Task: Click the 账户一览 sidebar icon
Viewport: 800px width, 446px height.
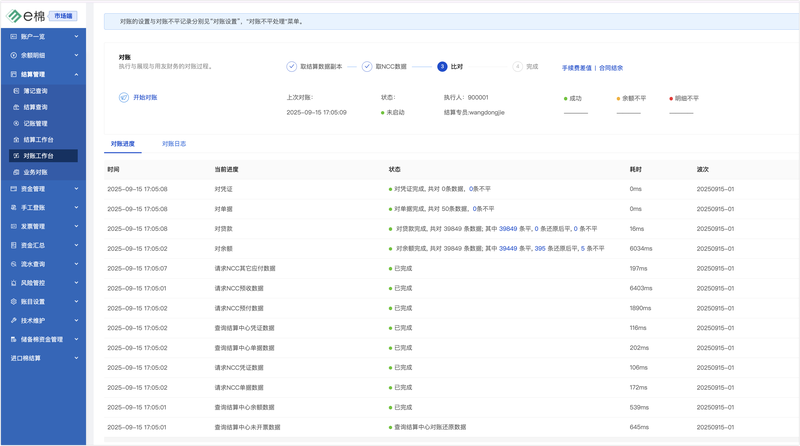Action: pos(13,36)
